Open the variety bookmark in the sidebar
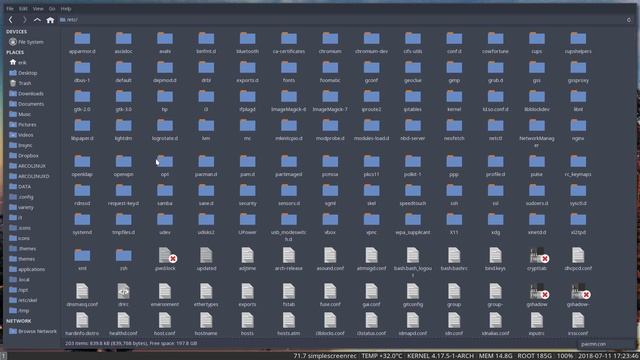This screenshot has height=360, width=640. click(22, 207)
